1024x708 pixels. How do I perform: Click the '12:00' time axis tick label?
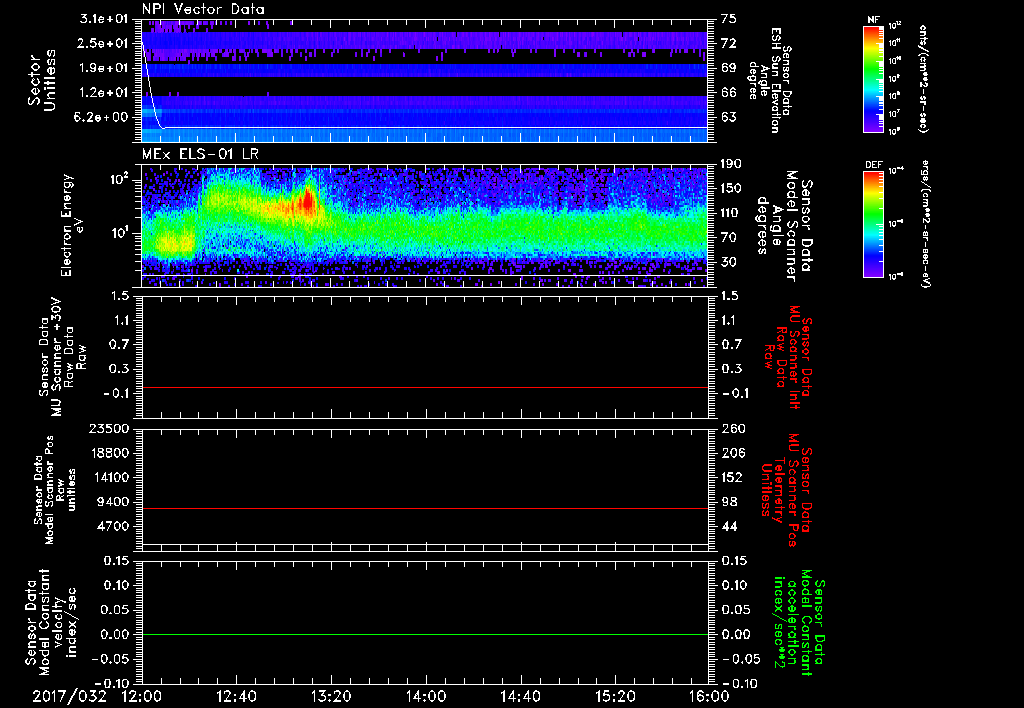pos(142,696)
